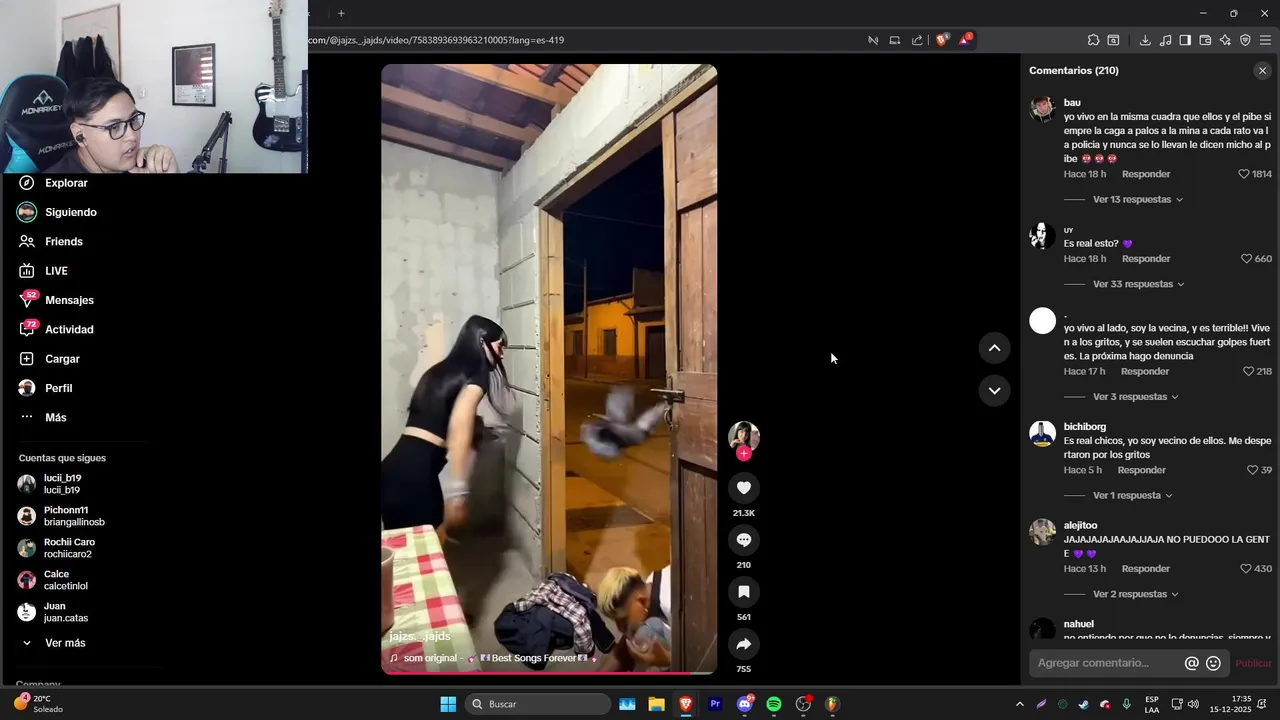Screen dimensions: 1280x720
Task: Open Actividad notifications in sidebar
Action: tap(69, 329)
